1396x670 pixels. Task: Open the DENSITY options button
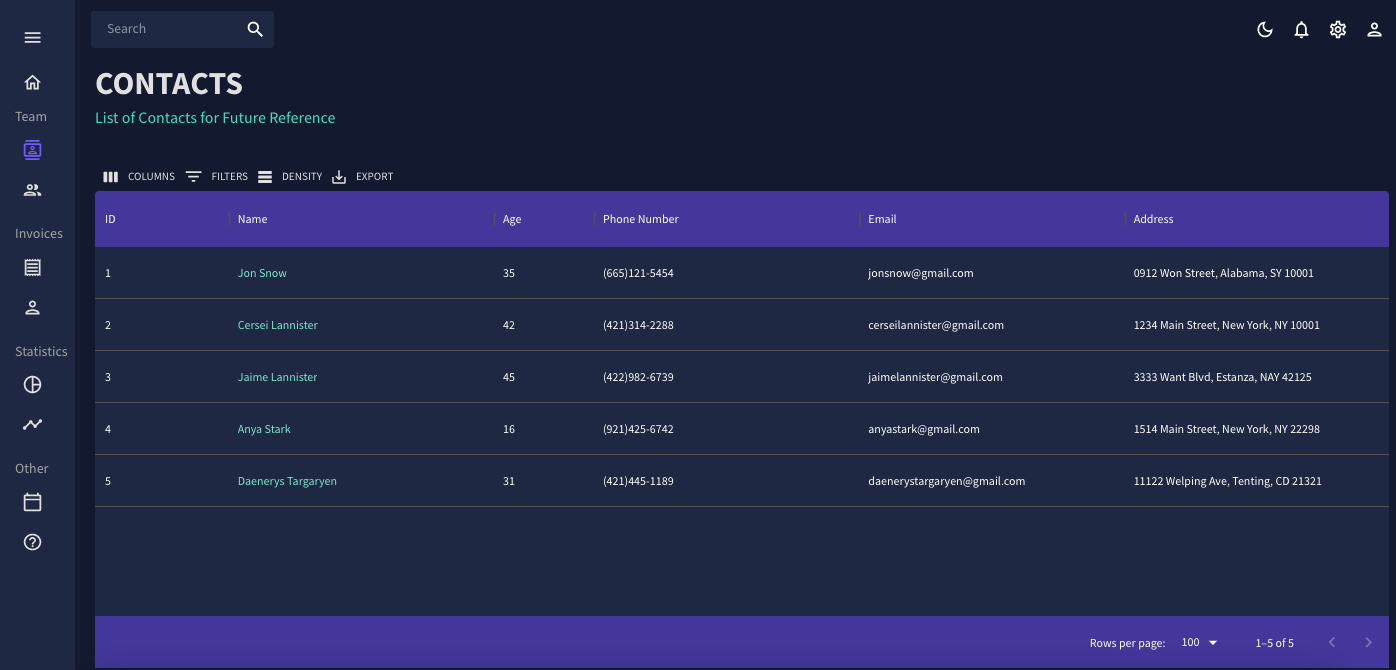click(x=290, y=177)
